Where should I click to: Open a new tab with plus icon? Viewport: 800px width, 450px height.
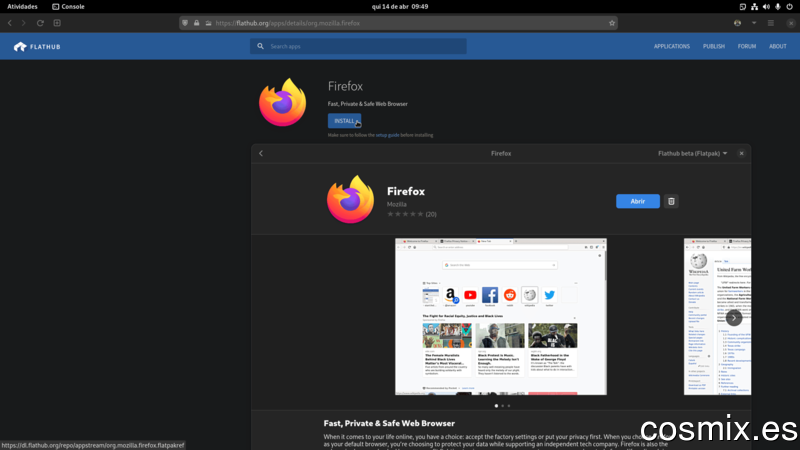pyautogui.click(x=57, y=23)
